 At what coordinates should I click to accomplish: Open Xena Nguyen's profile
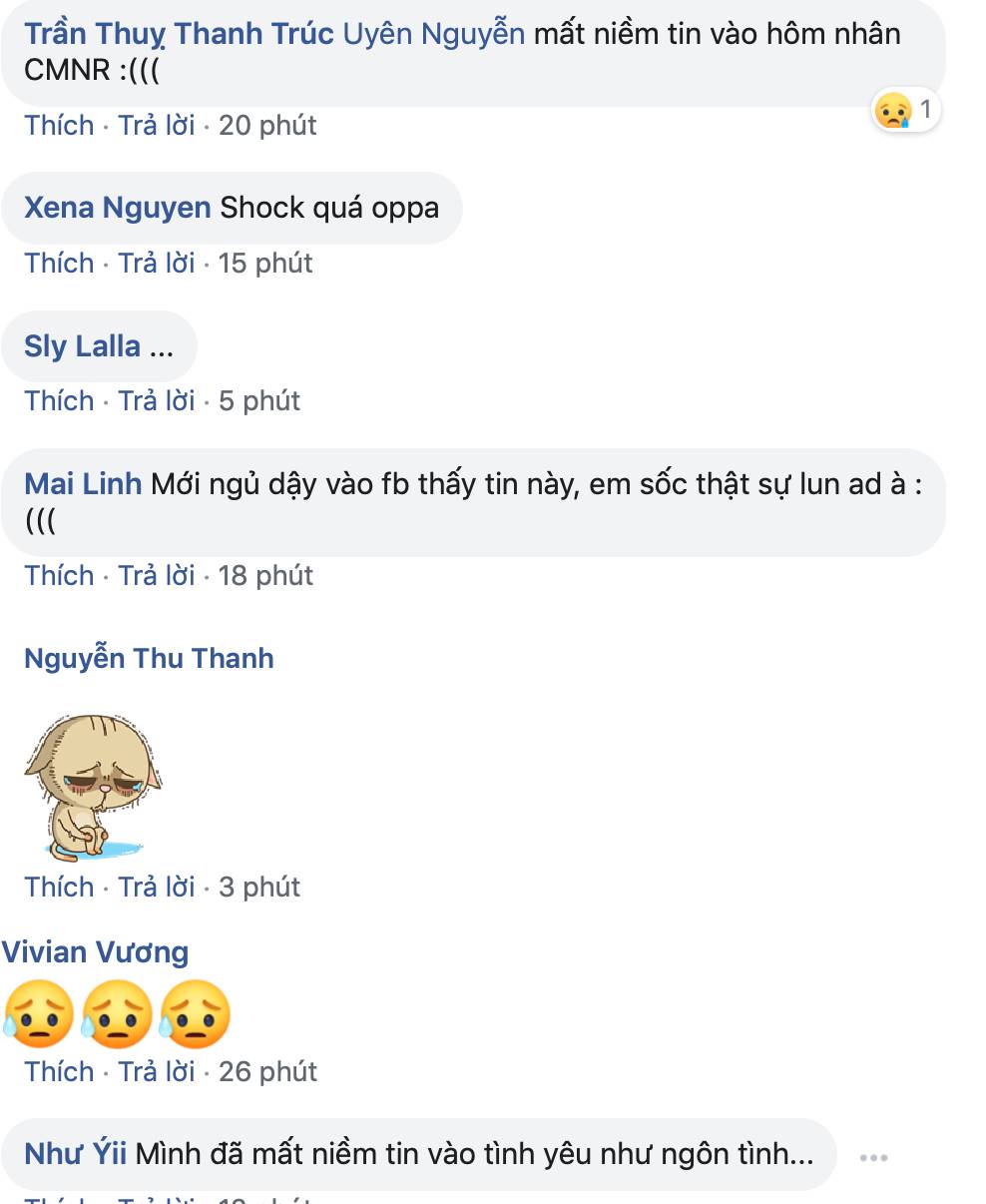(117, 208)
